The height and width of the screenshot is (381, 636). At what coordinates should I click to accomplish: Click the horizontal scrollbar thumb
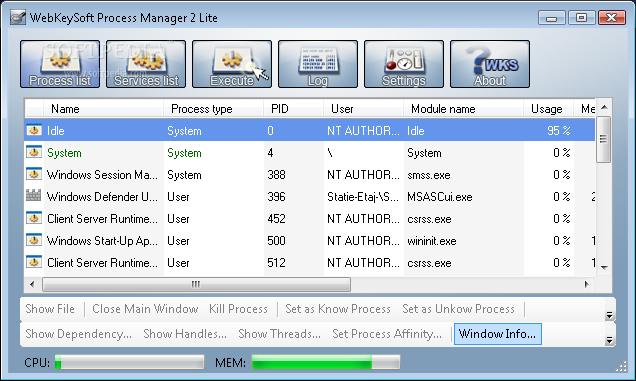[x=196, y=284]
